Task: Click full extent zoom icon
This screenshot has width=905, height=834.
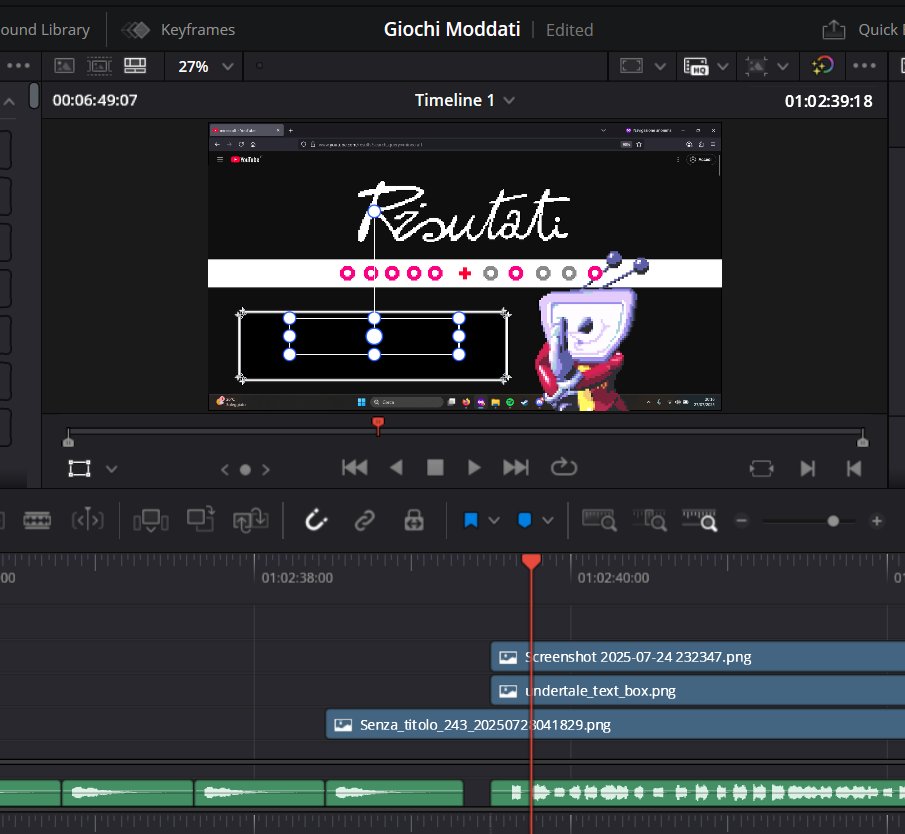Action: tap(599, 521)
